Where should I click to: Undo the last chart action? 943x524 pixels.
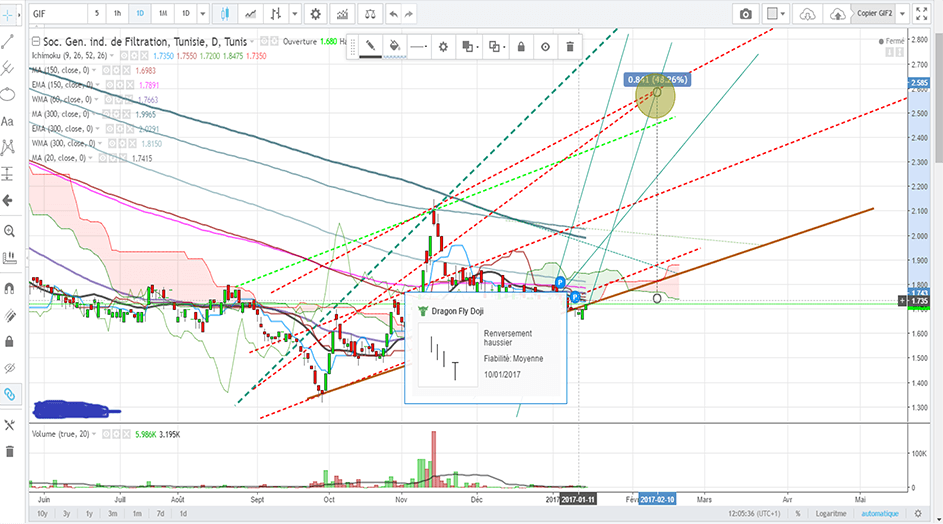(393, 13)
